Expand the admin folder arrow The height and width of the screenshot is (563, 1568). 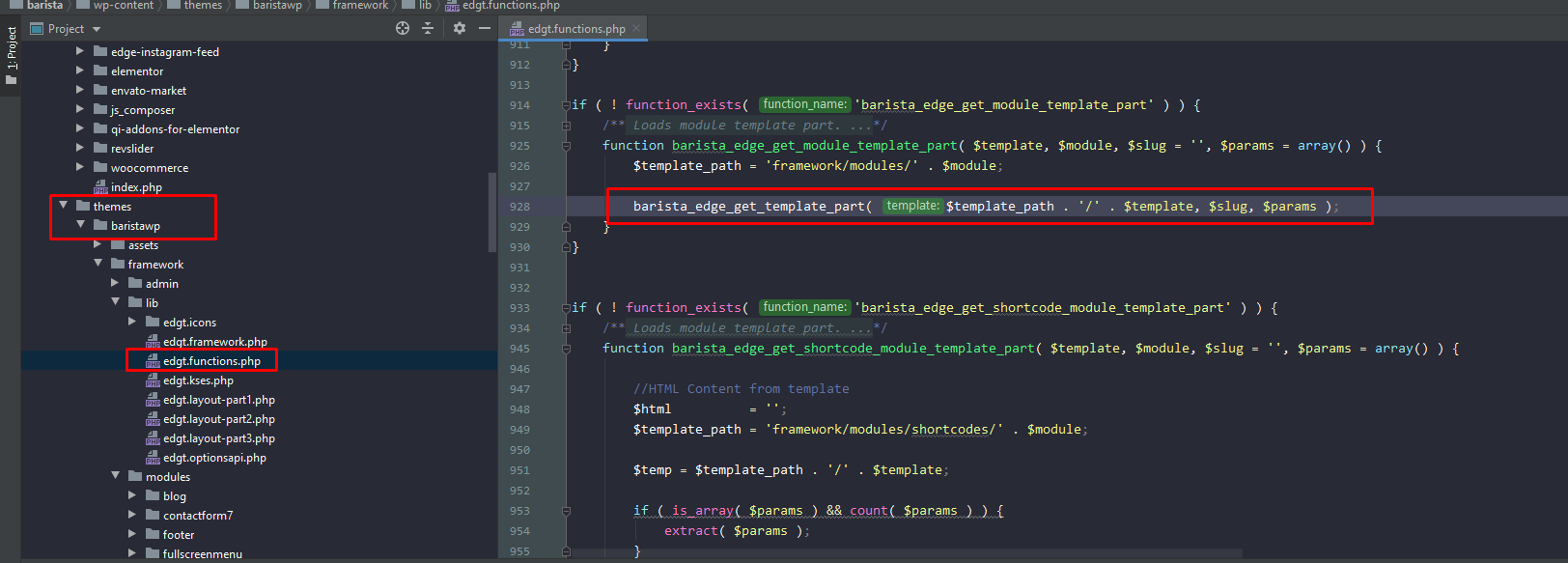point(115,283)
